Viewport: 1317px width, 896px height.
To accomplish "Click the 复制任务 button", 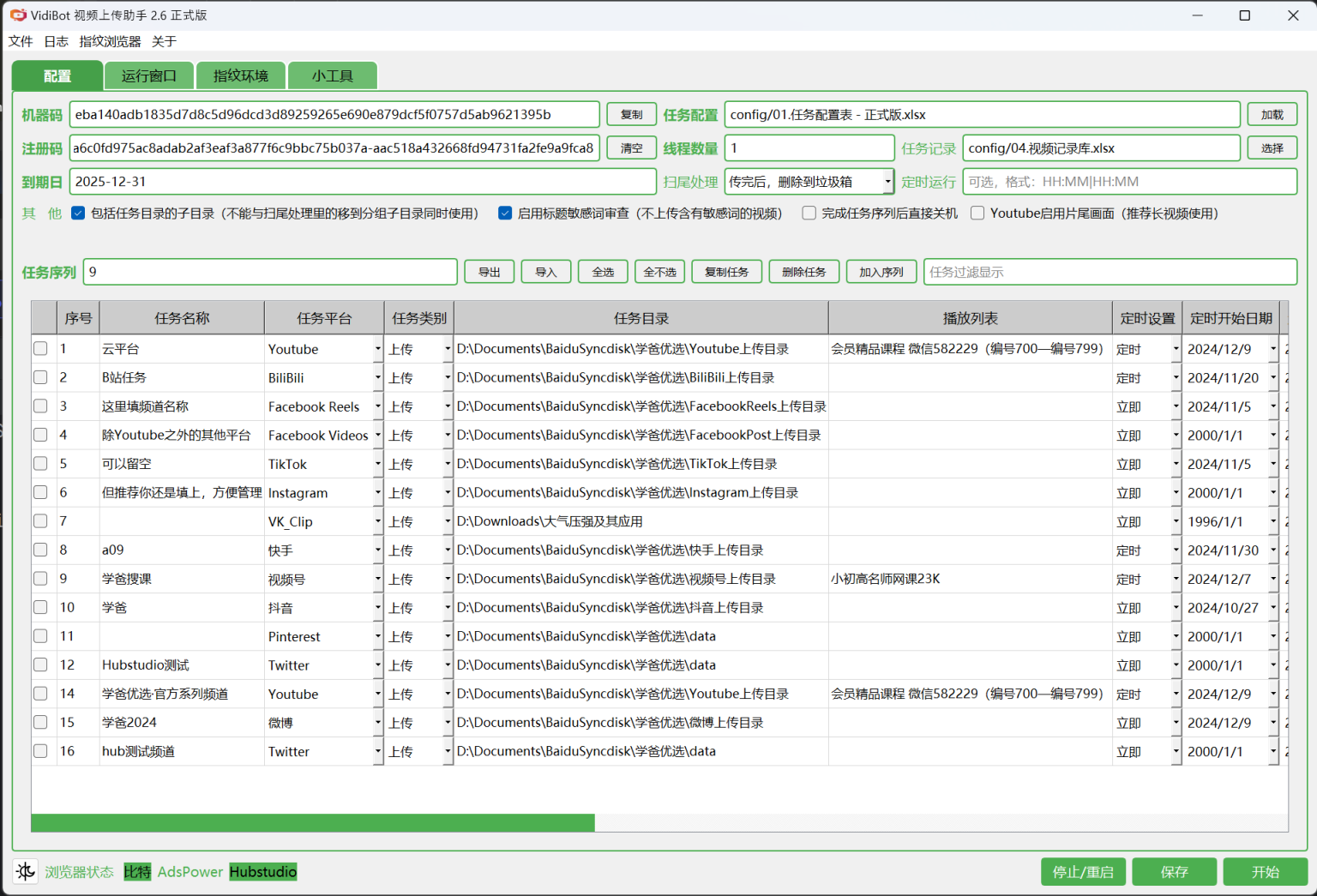I will [727, 272].
